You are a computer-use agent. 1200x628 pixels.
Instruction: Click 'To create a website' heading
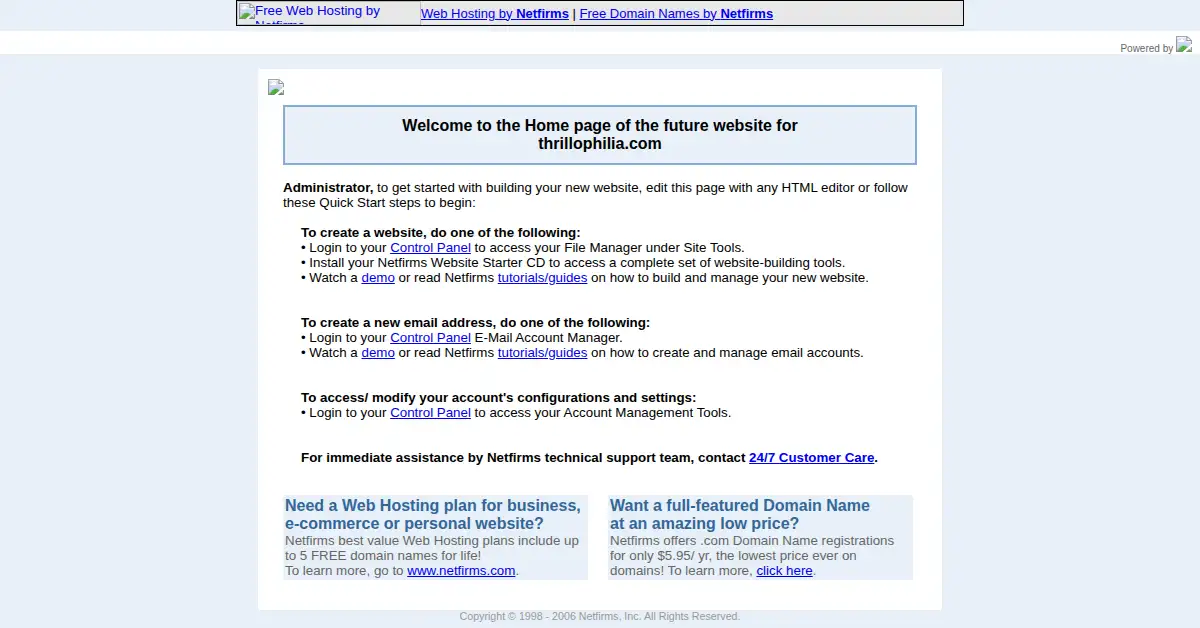point(441,233)
